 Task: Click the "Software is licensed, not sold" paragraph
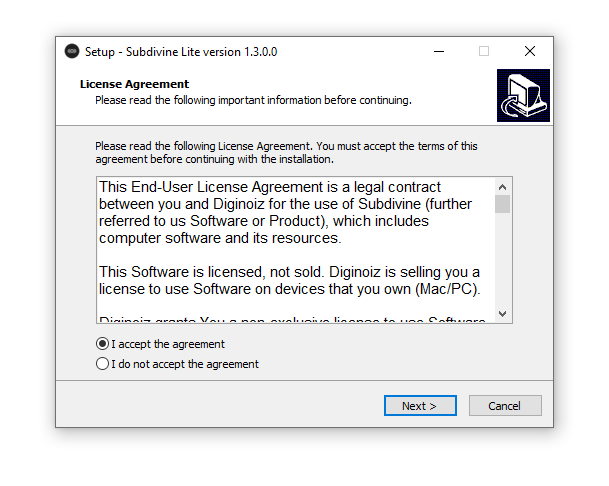pyautogui.click(x=289, y=280)
